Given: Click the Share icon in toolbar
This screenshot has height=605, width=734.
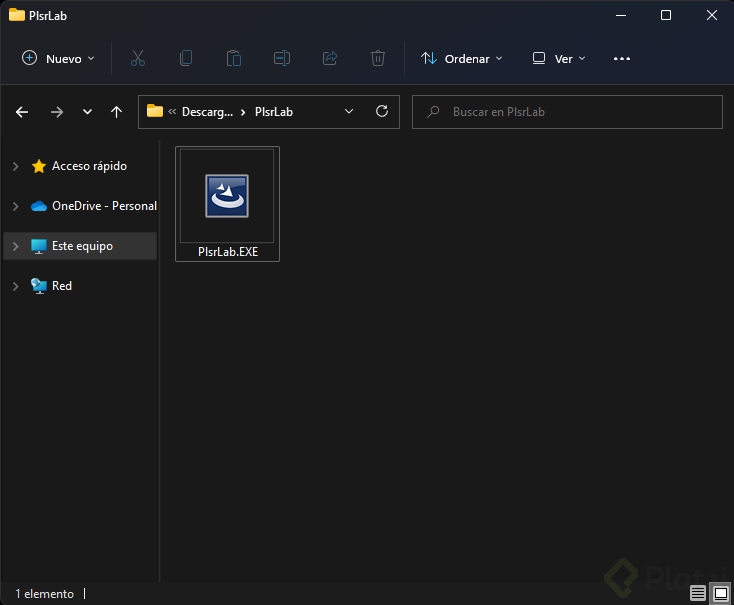Looking at the screenshot, I should click(x=330, y=59).
